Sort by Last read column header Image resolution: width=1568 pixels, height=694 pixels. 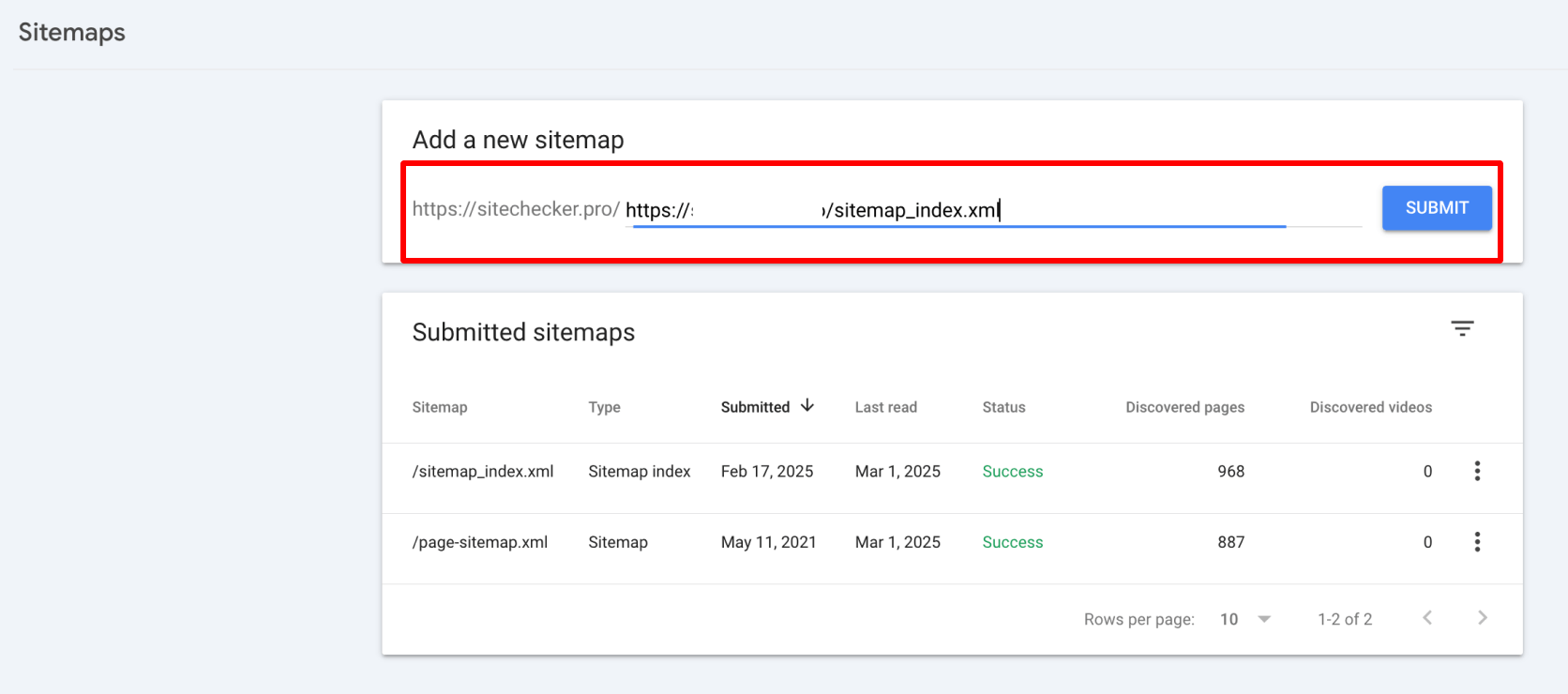pyautogui.click(x=886, y=407)
